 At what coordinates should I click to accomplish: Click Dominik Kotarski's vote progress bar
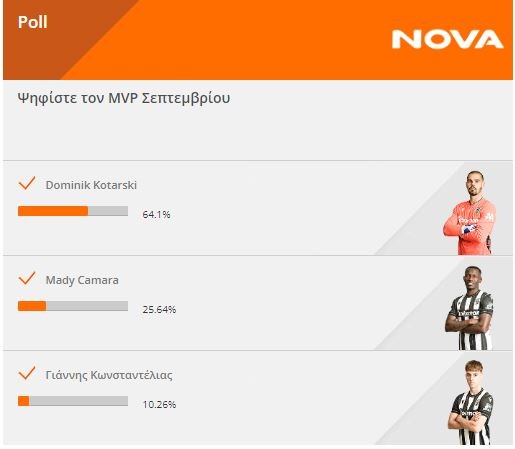click(x=73, y=211)
